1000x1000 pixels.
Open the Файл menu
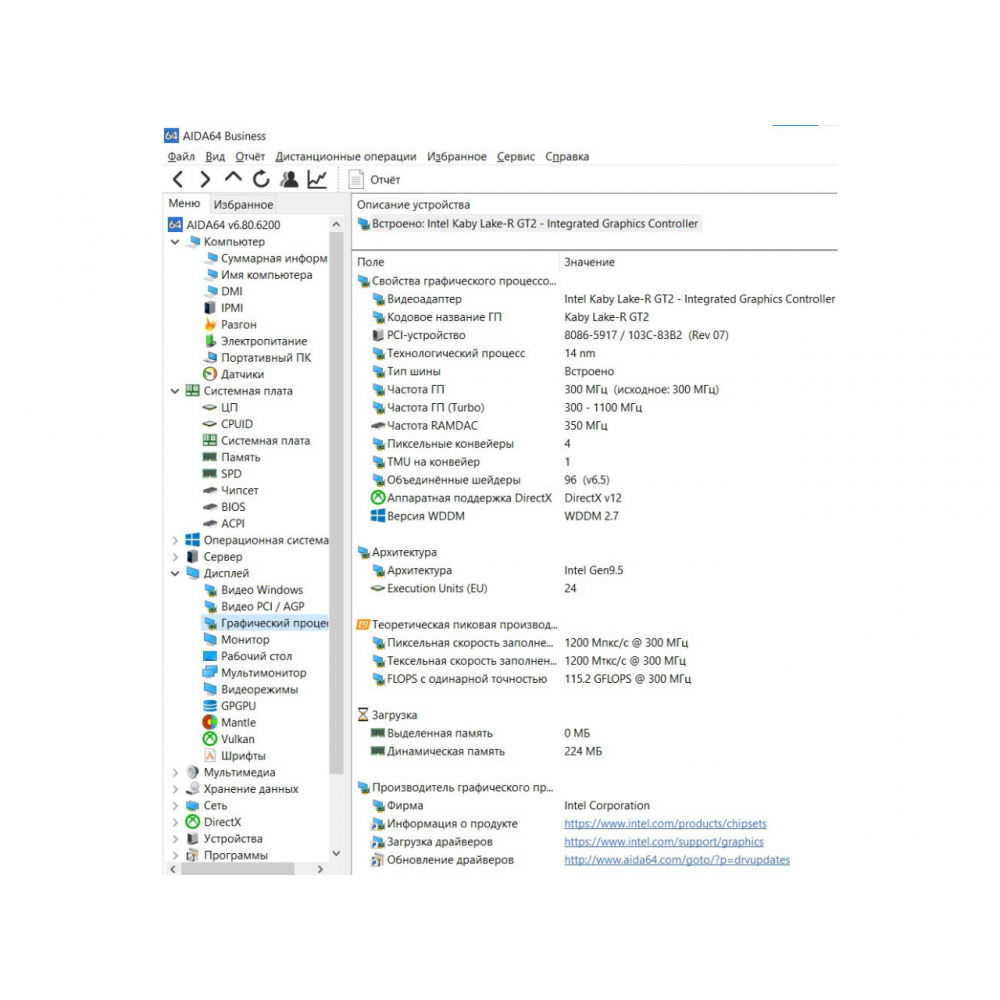181,156
